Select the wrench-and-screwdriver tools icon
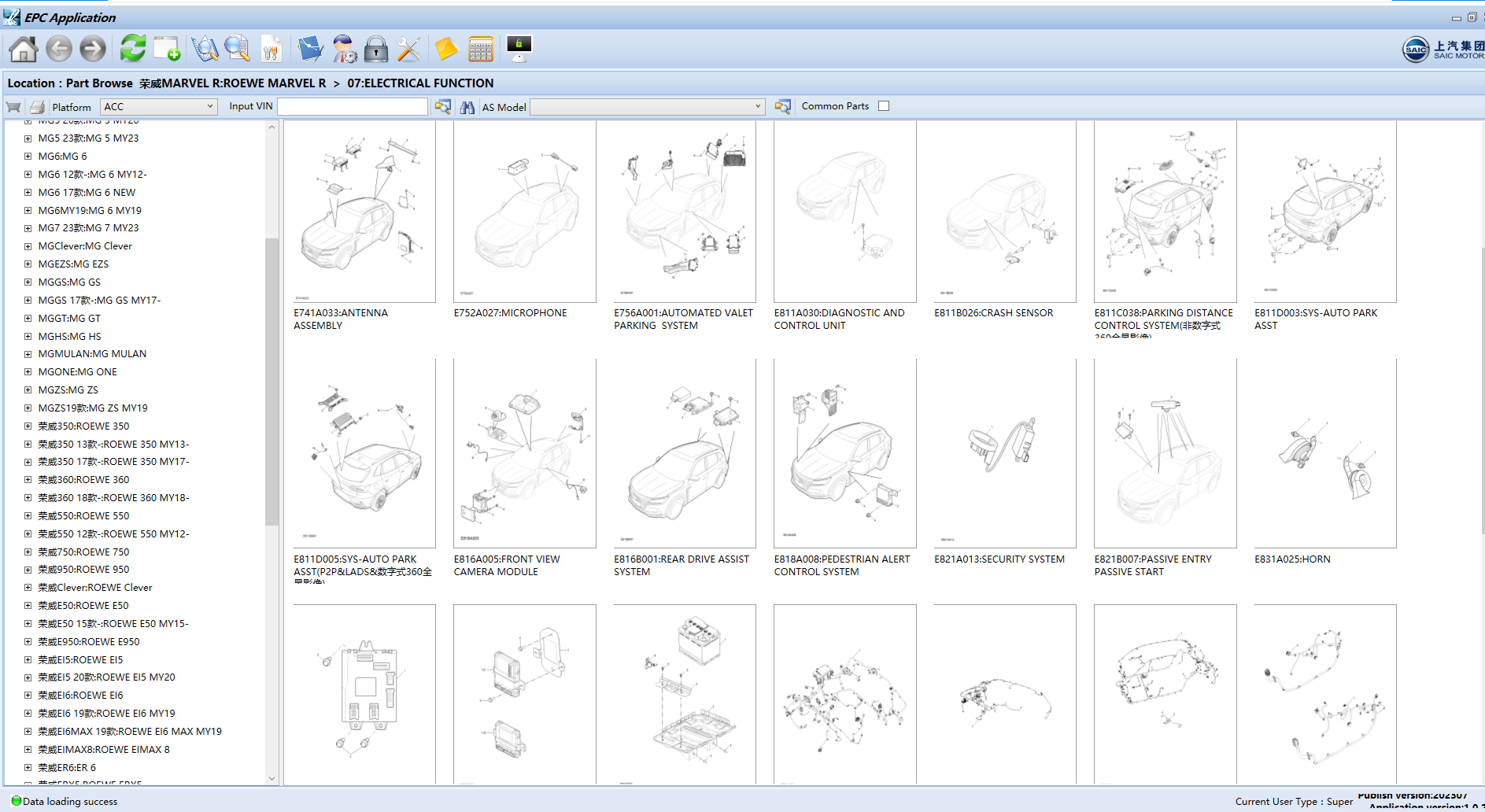Screen dimensions: 1485x812 408,49
